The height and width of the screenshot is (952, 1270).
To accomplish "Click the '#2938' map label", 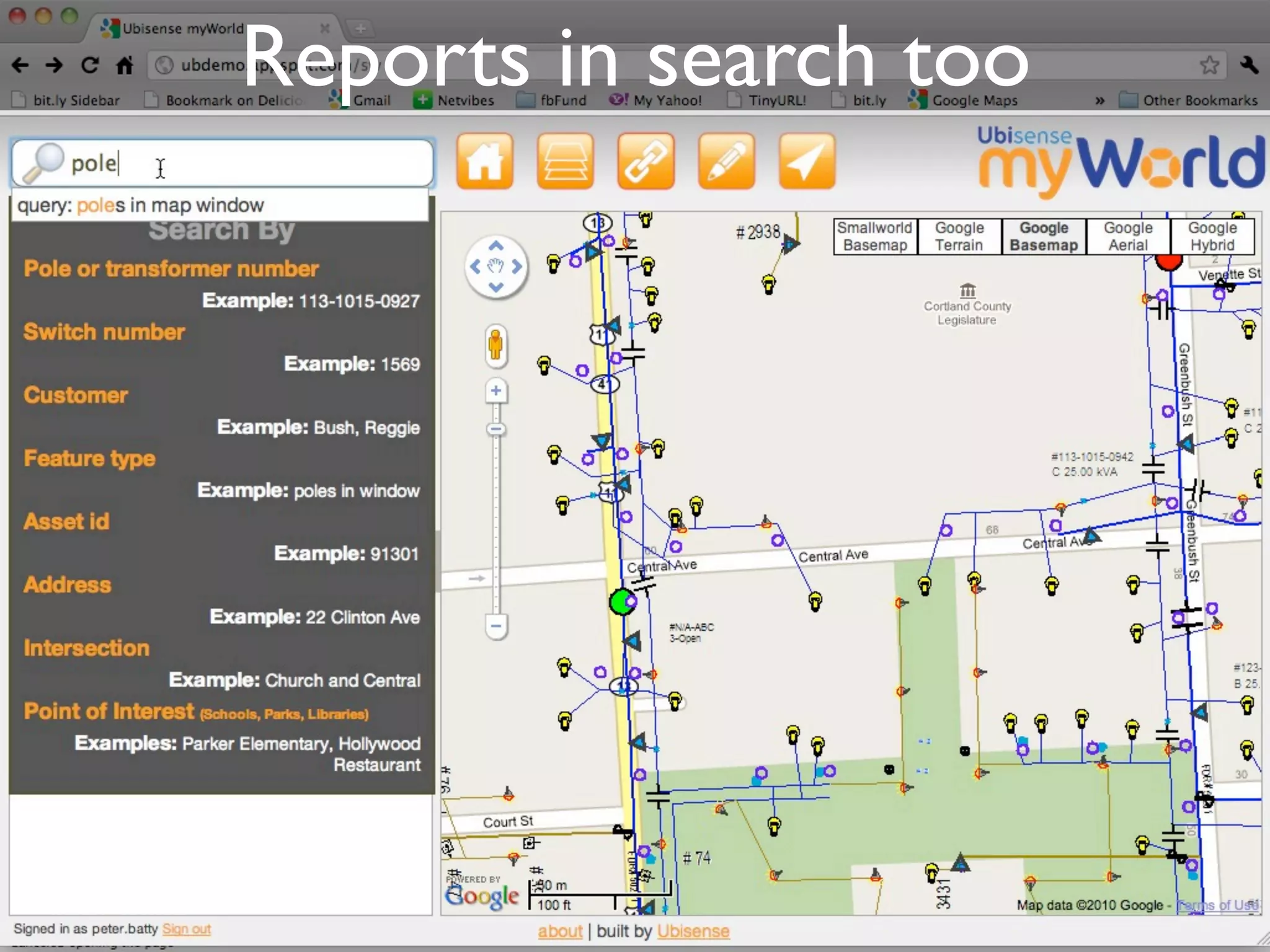I will pos(758,232).
